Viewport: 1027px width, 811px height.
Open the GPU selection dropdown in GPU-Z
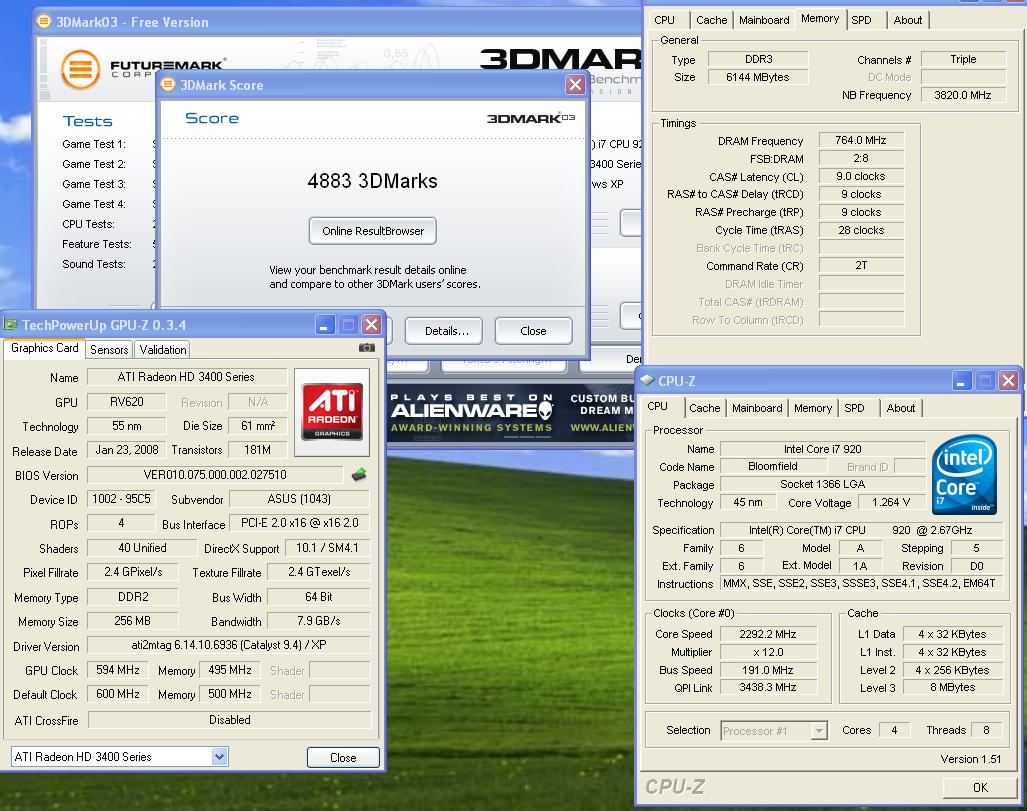(219, 757)
